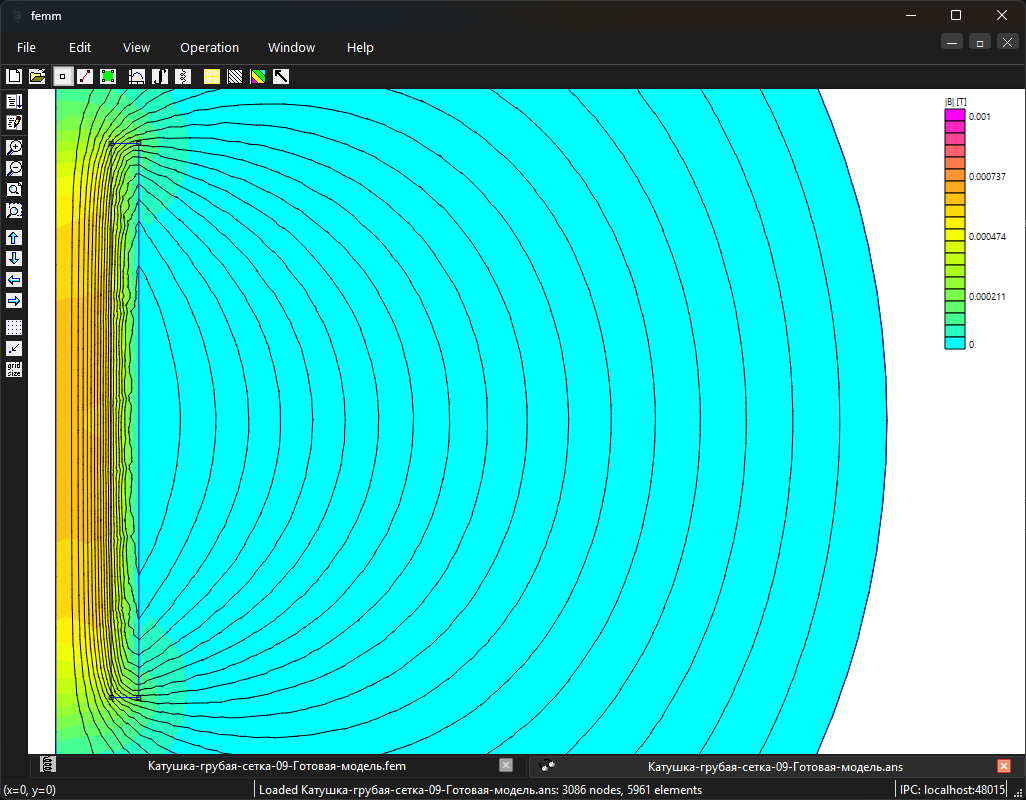This screenshot has width=1026, height=800.
Task: Switch to the .fem document tab
Action: (277, 766)
